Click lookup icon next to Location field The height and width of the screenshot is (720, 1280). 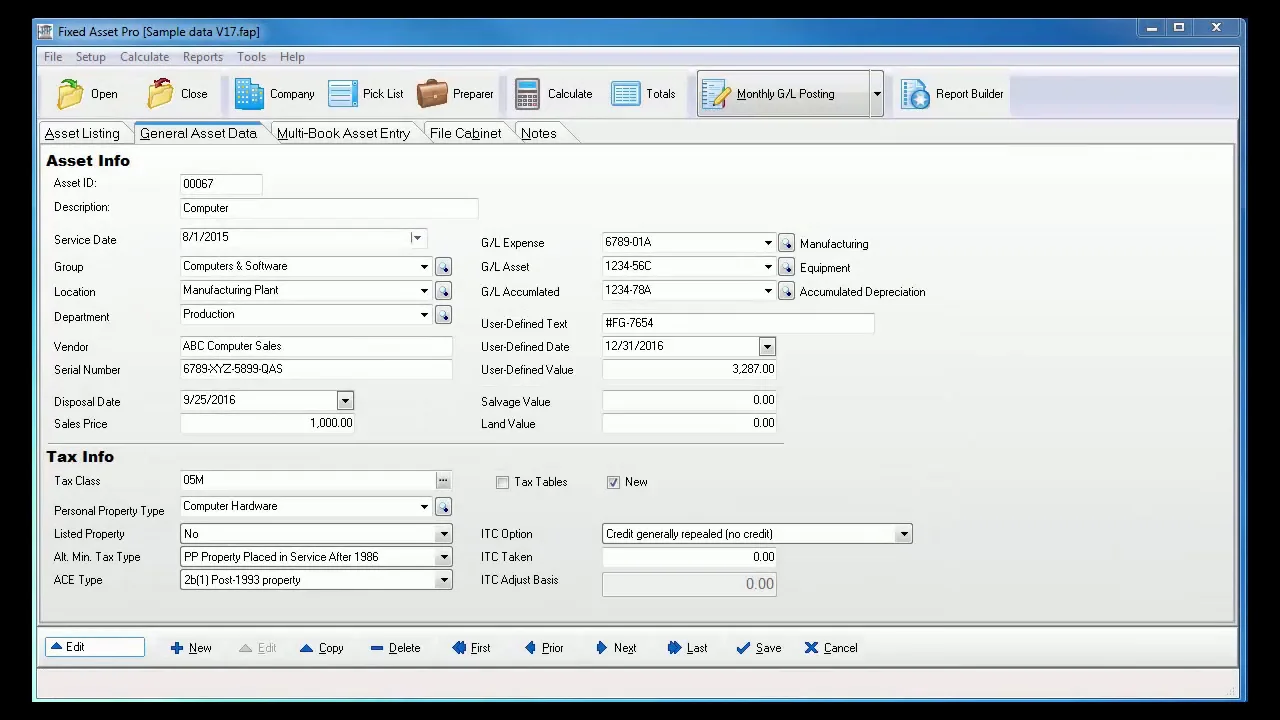pyautogui.click(x=443, y=291)
